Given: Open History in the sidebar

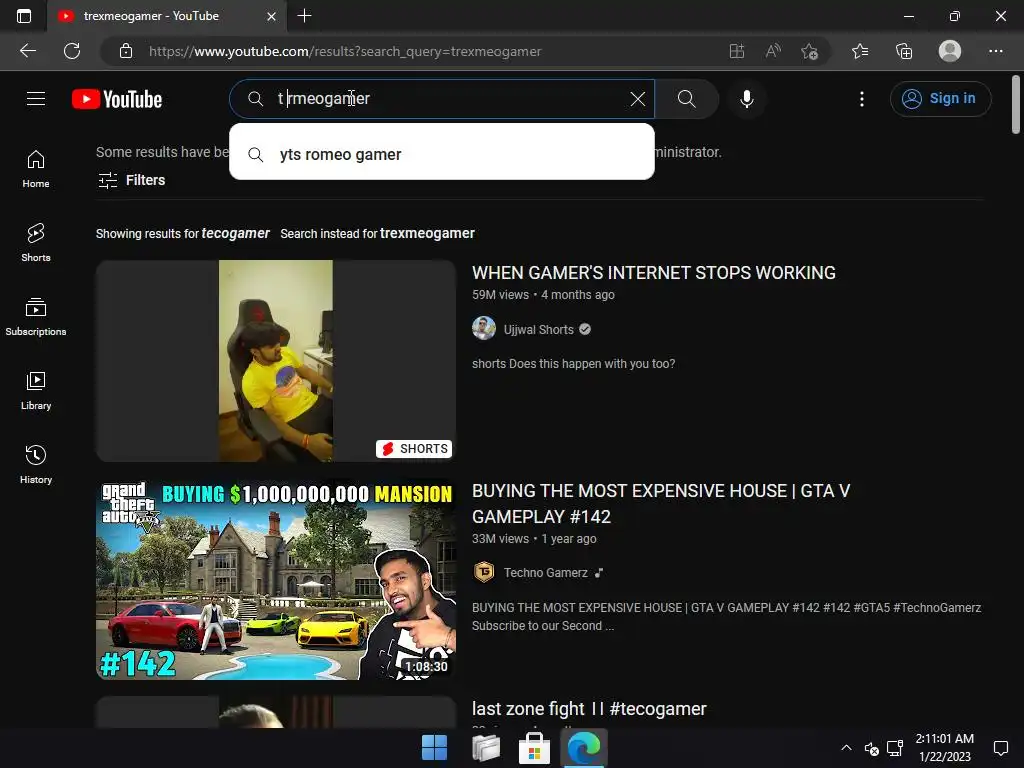Looking at the screenshot, I should (36, 464).
